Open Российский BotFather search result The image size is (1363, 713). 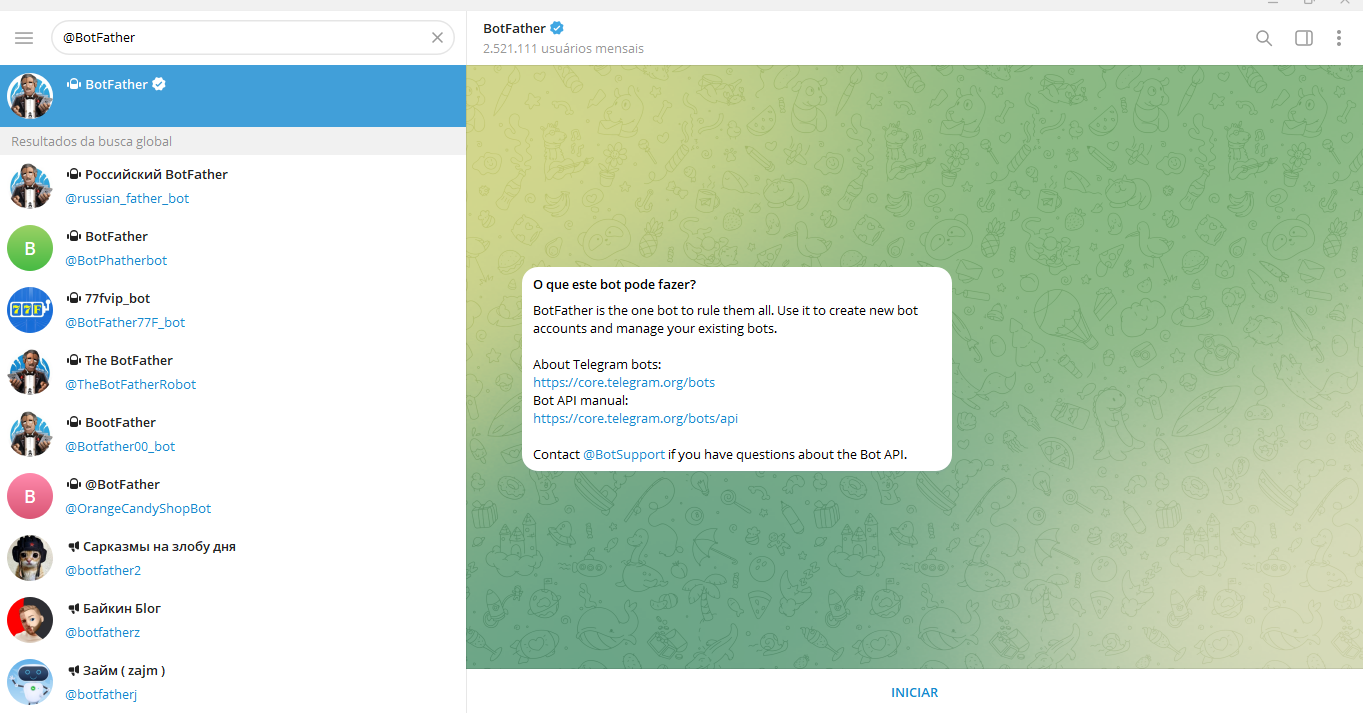pyautogui.click(x=233, y=186)
